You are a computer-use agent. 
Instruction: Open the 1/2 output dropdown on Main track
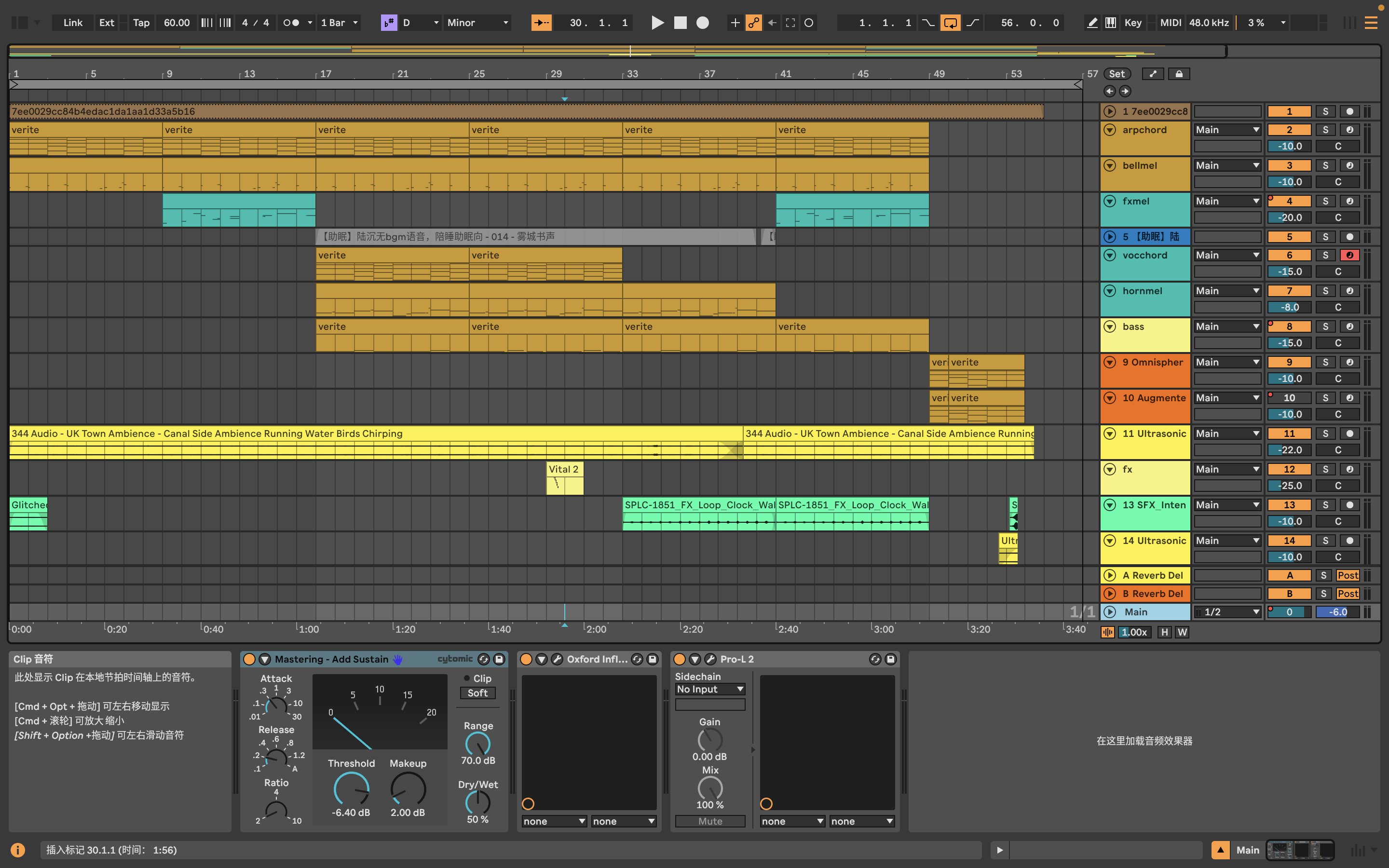[1227, 612]
